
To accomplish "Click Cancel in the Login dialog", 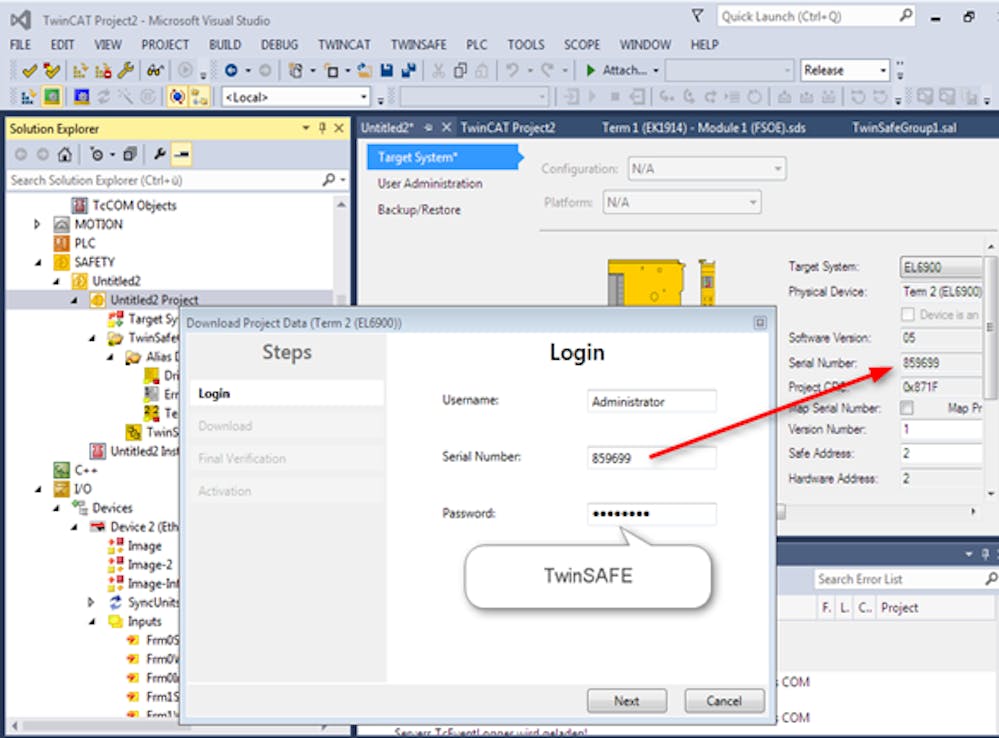I will pyautogui.click(x=724, y=701).
